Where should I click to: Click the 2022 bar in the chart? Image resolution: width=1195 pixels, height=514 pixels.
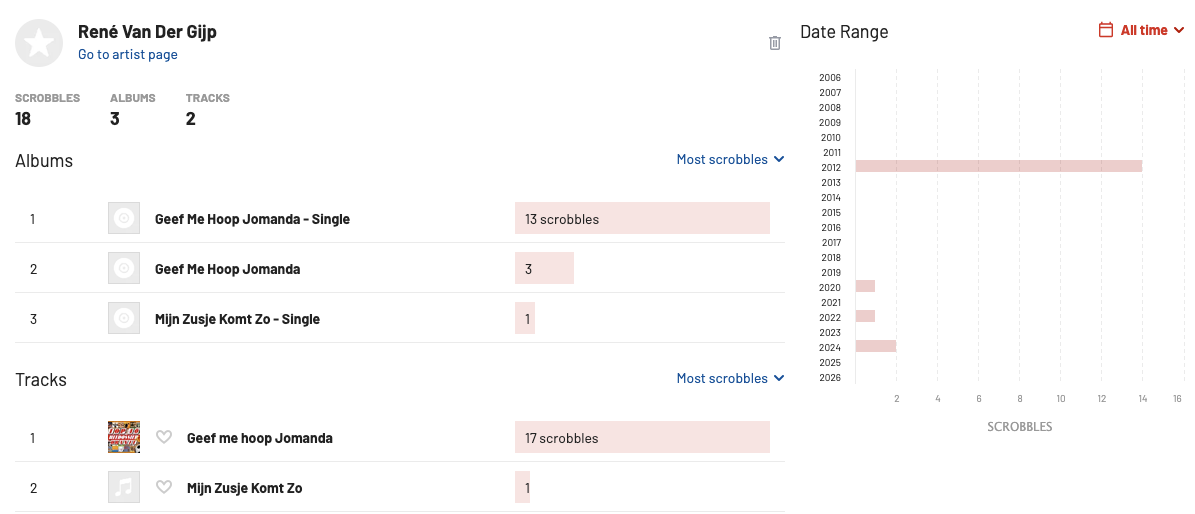point(865,316)
